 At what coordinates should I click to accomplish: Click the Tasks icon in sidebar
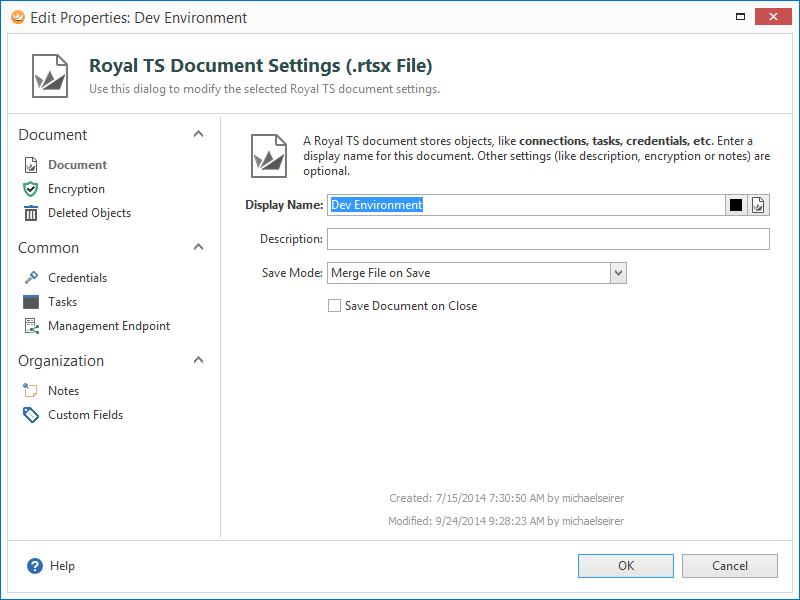tap(30, 302)
